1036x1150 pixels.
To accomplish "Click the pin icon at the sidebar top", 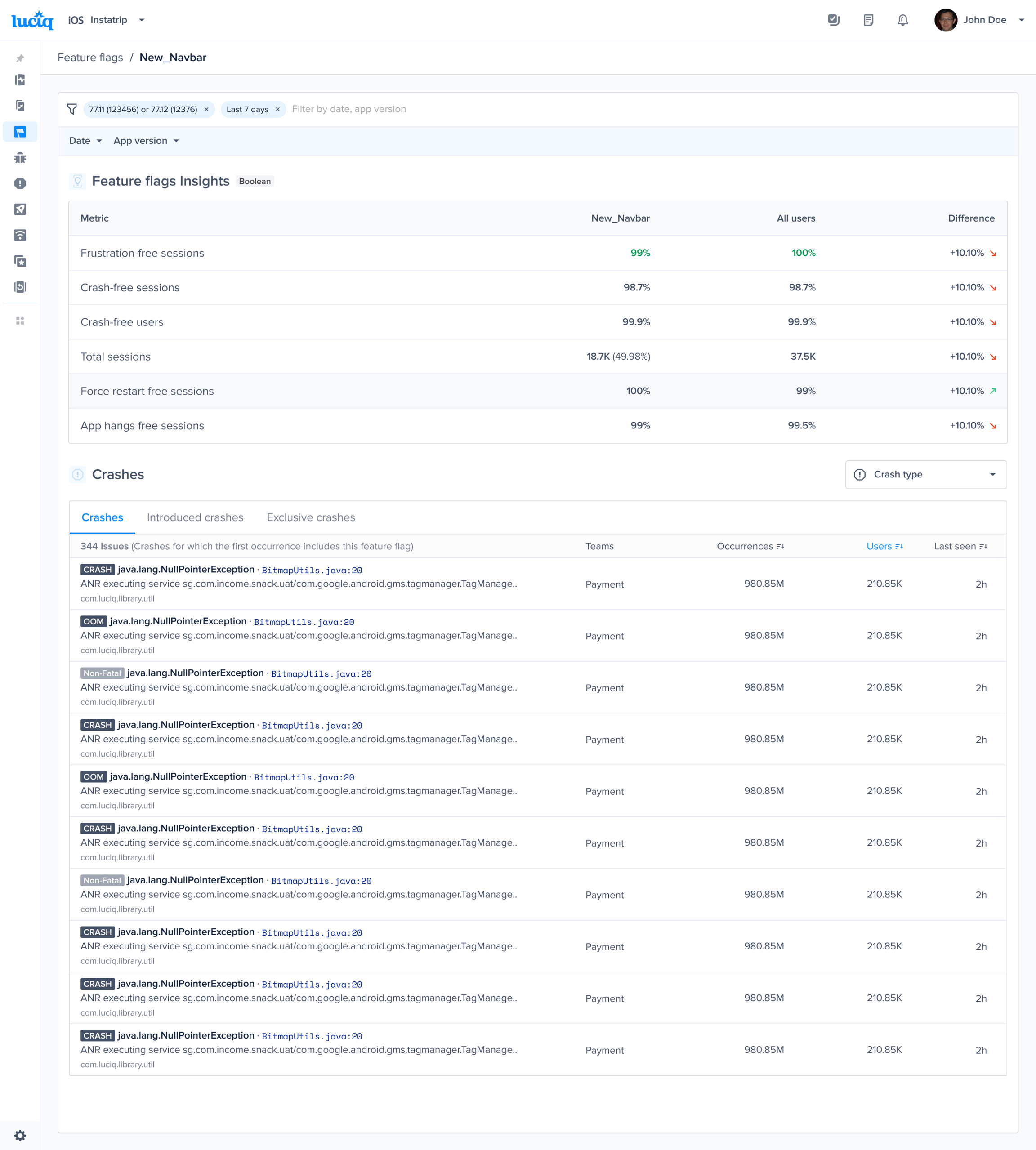I will pyautogui.click(x=20, y=58).
